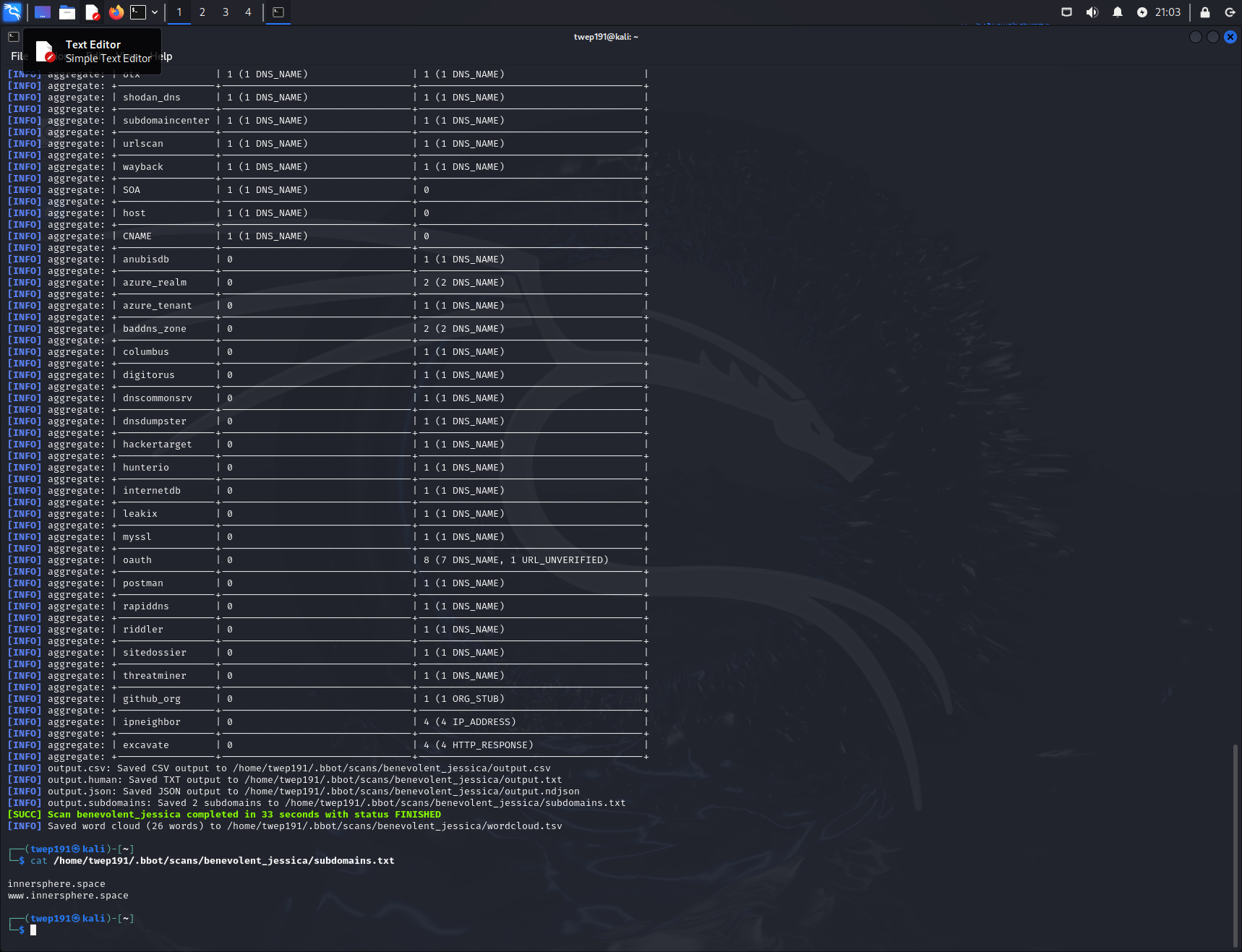
Task: Switch to workspace 3
Action: tap(226, 12)
